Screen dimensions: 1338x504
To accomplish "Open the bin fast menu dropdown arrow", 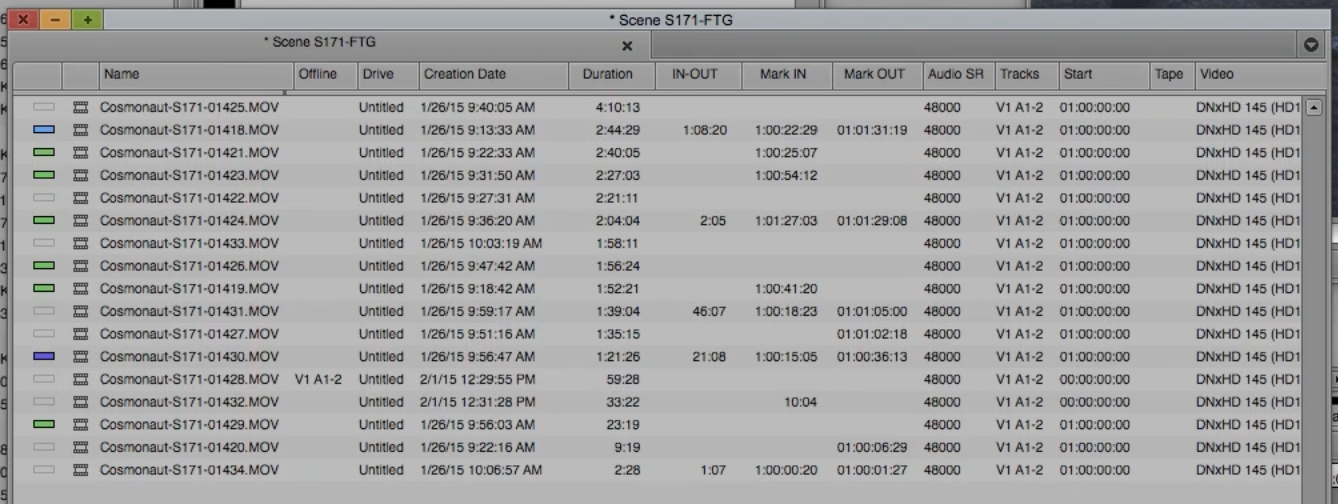I will click(x=1312, y=45).
